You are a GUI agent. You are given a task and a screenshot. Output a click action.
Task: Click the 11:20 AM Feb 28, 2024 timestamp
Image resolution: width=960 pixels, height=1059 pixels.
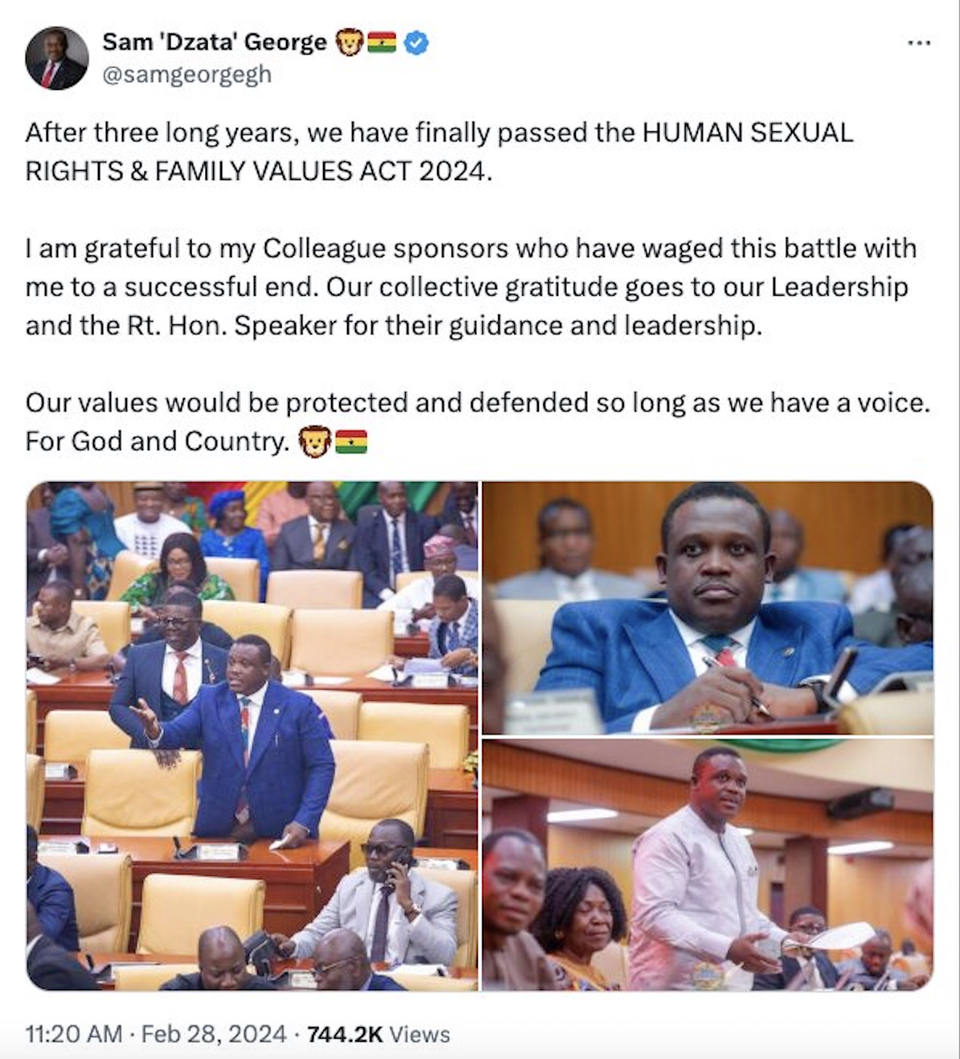pos(156,1034)
